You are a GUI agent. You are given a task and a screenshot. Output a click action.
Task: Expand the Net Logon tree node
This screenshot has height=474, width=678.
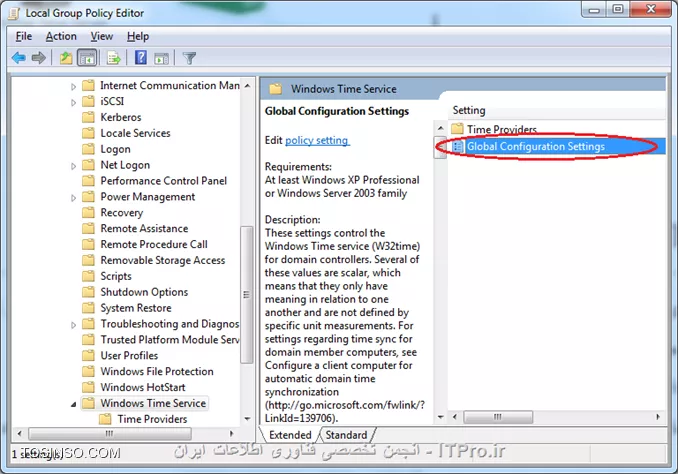[74, 166]
